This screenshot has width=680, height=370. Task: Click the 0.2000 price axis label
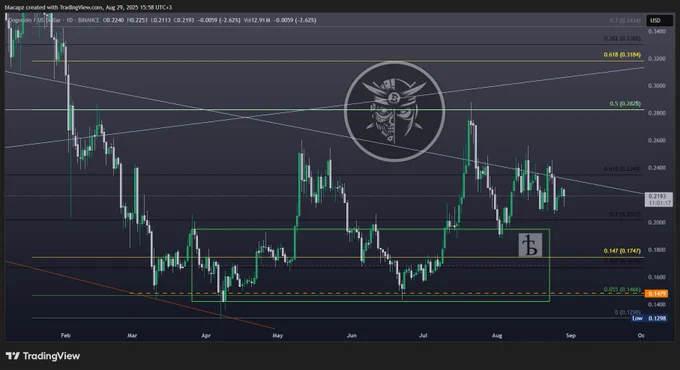[x=657, y=223]
